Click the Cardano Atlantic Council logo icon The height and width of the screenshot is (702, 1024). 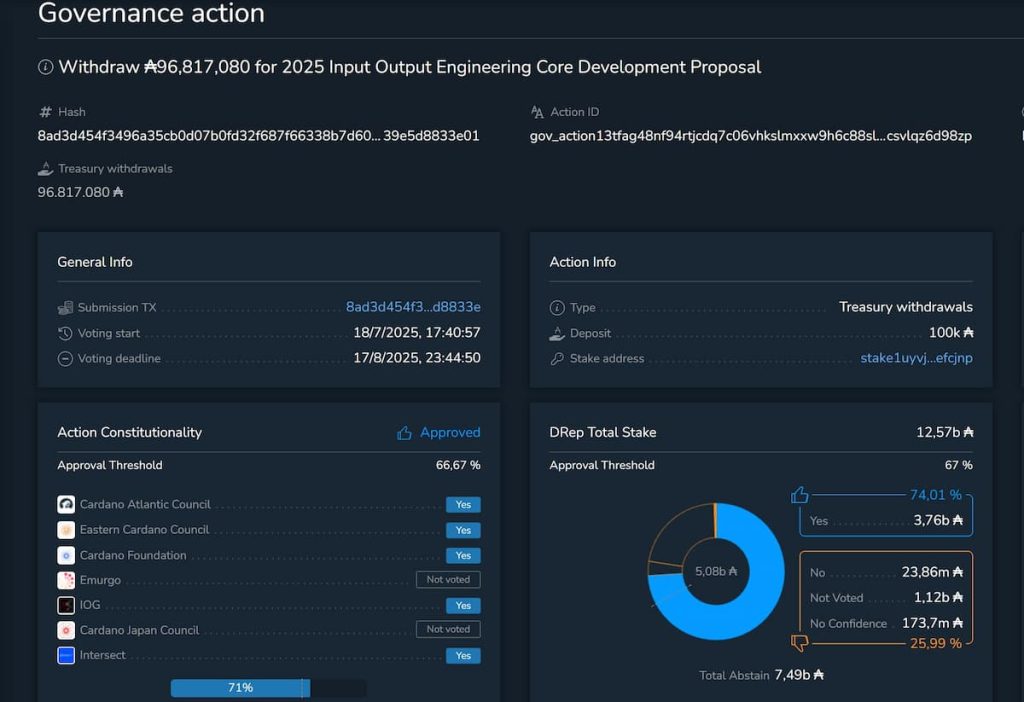[66, 504]
